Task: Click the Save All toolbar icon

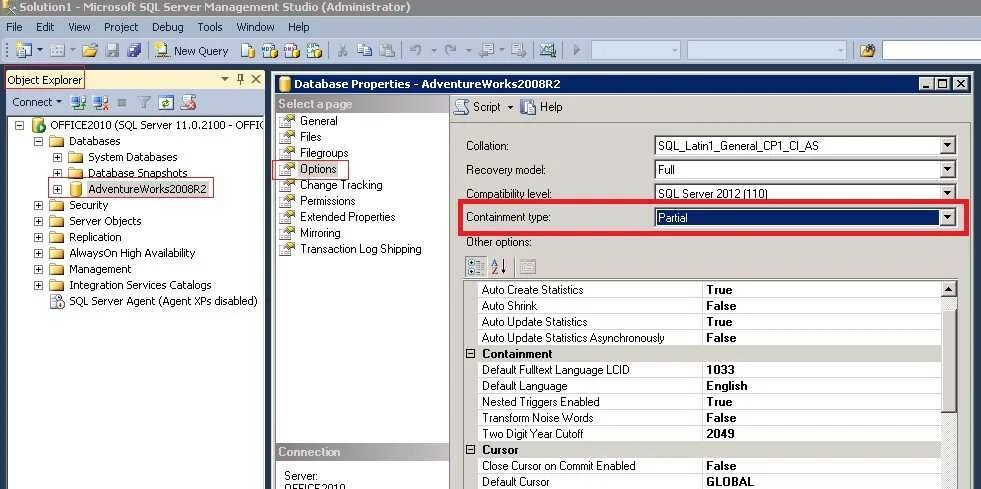Action: pos(134,51)
